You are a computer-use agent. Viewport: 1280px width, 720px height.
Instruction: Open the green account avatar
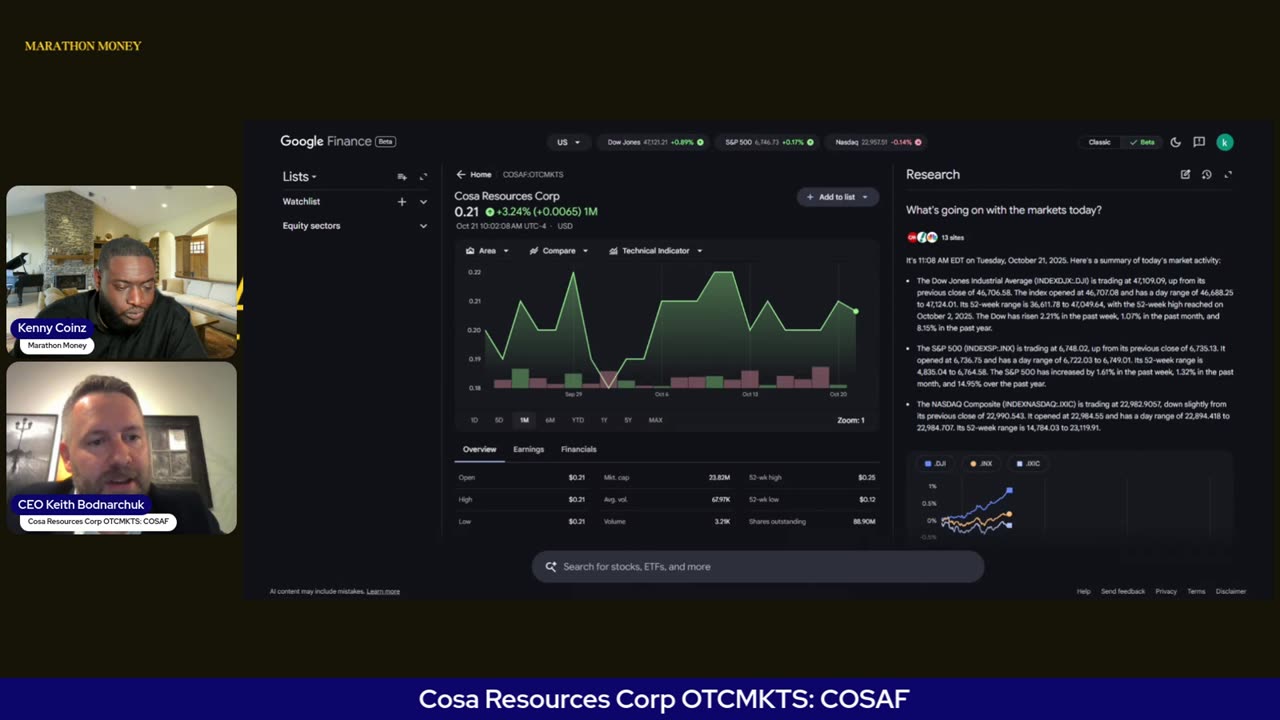coord(1224,142)
